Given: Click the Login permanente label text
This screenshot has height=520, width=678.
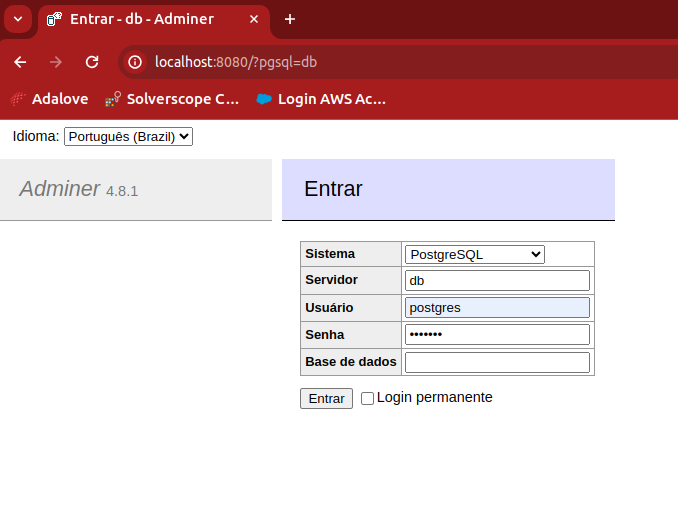Looking at the screenshot, I should click(435, 397).
